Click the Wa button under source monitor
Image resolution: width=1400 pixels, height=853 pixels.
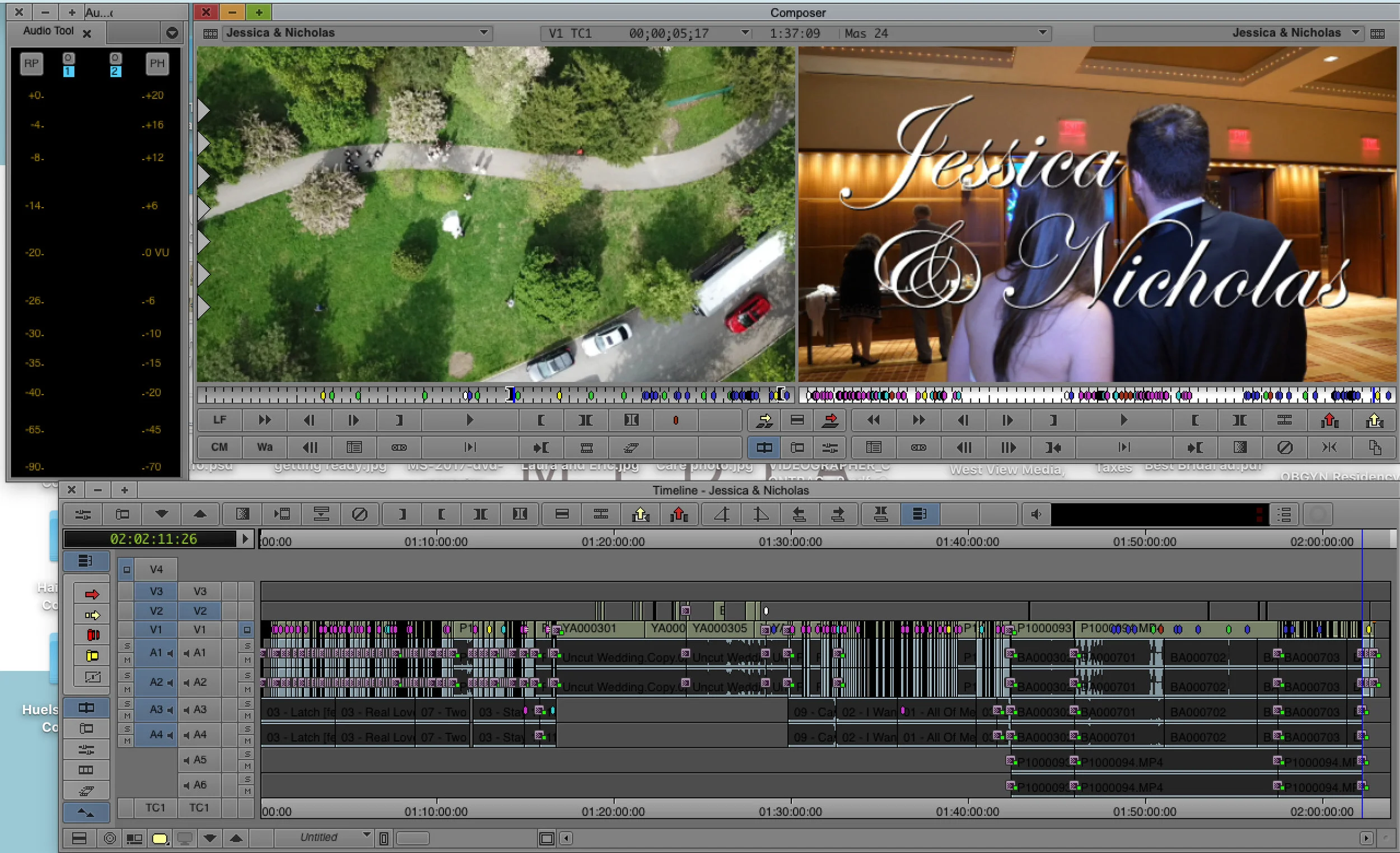coord(265,448)
